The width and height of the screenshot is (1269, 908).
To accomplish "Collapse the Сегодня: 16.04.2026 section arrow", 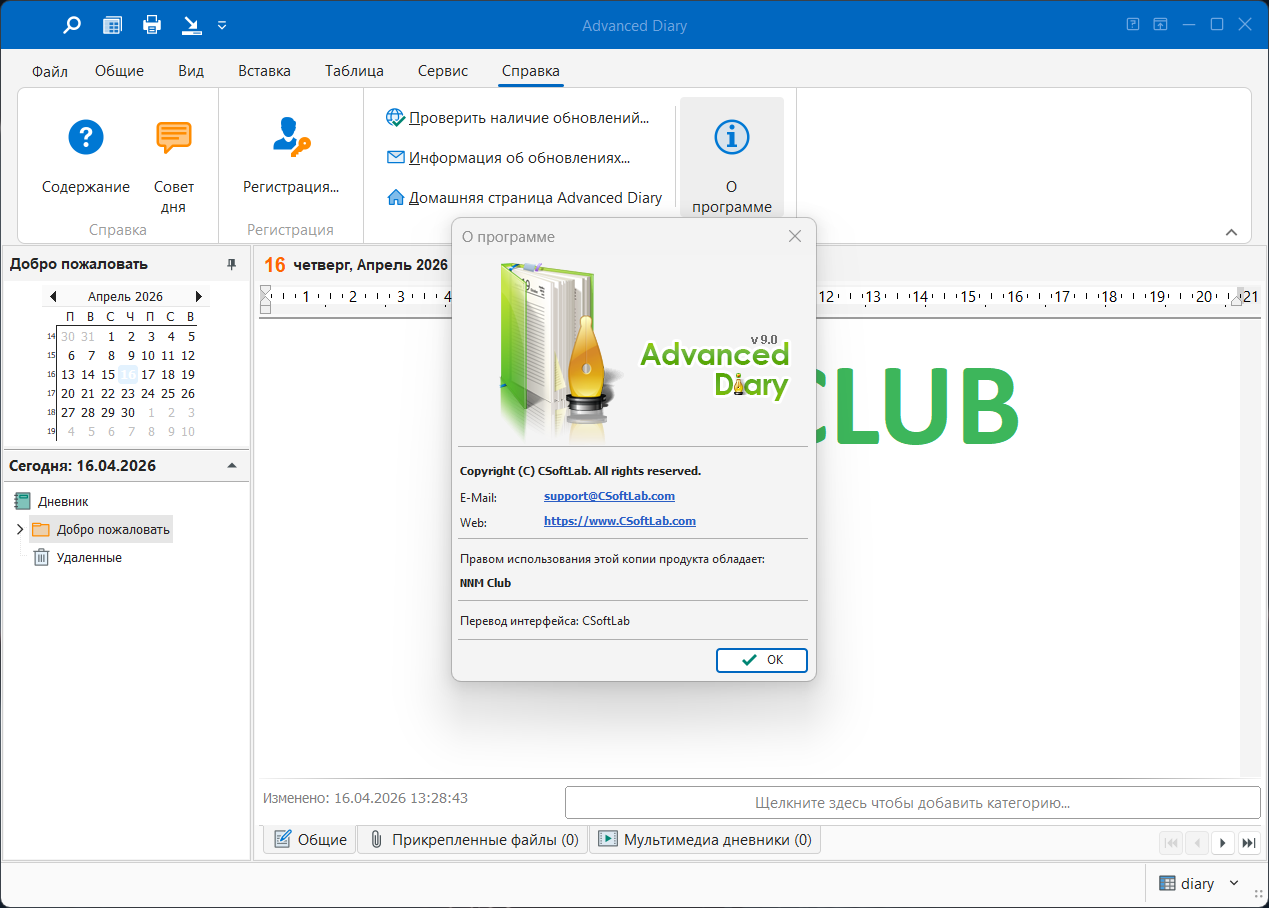I will tap(232, 466).
